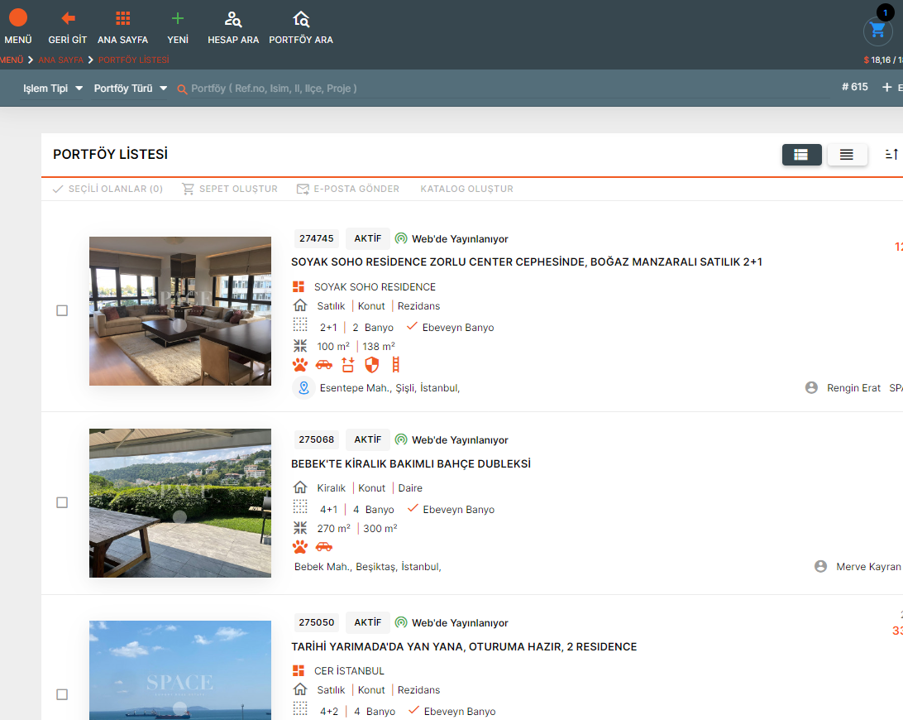Click E-POSTA GÖNDER action
Image resolution: width=903 pixels, height=720 pixels.
tap(348, 189)
